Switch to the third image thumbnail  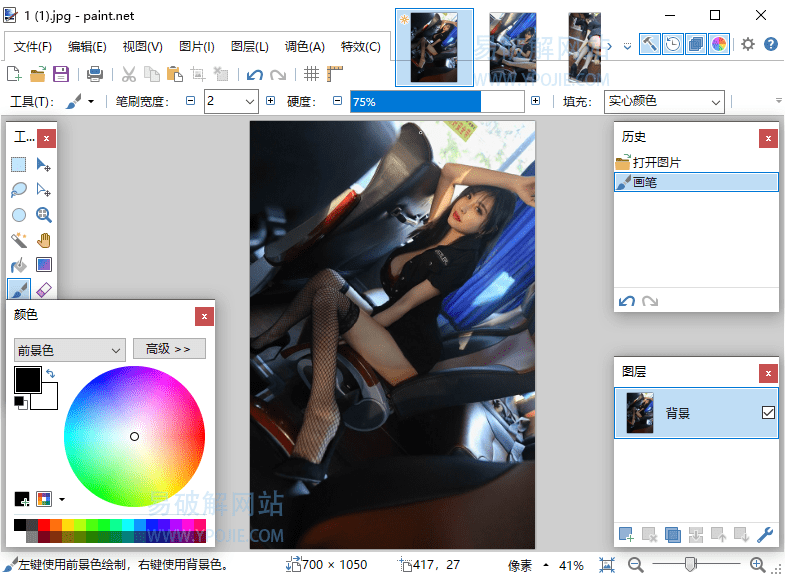pyautogui.click(x=585, y=47)
